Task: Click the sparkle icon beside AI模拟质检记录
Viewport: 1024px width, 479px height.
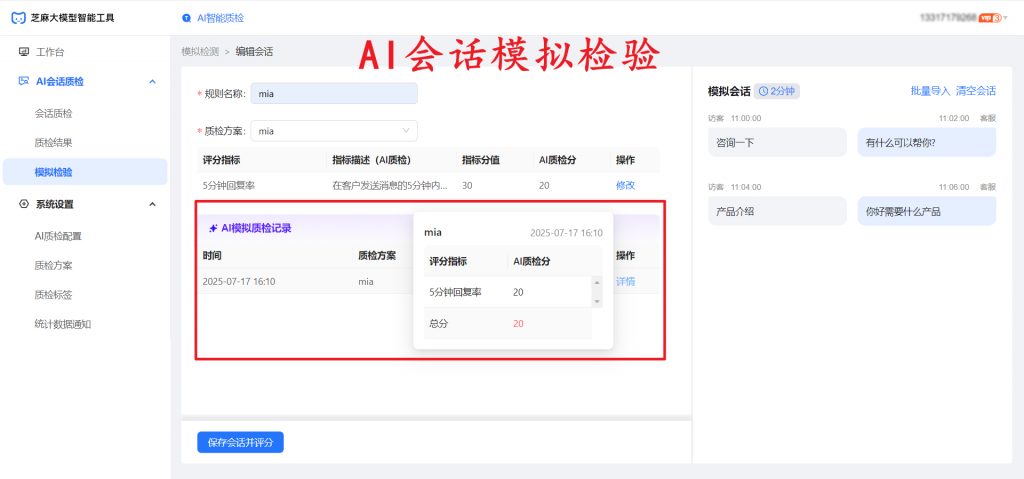Action: click(213, 228)
